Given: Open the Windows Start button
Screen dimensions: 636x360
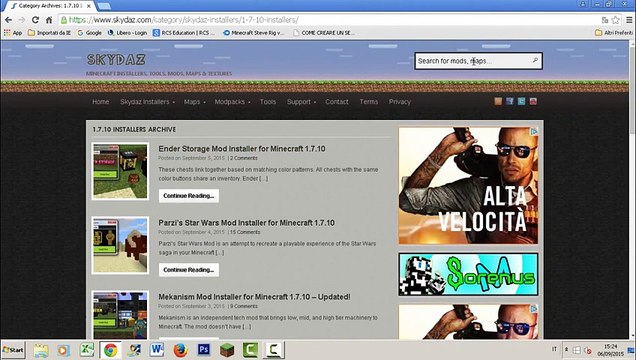Looking at the screenshot, I should tap(13, 350).
